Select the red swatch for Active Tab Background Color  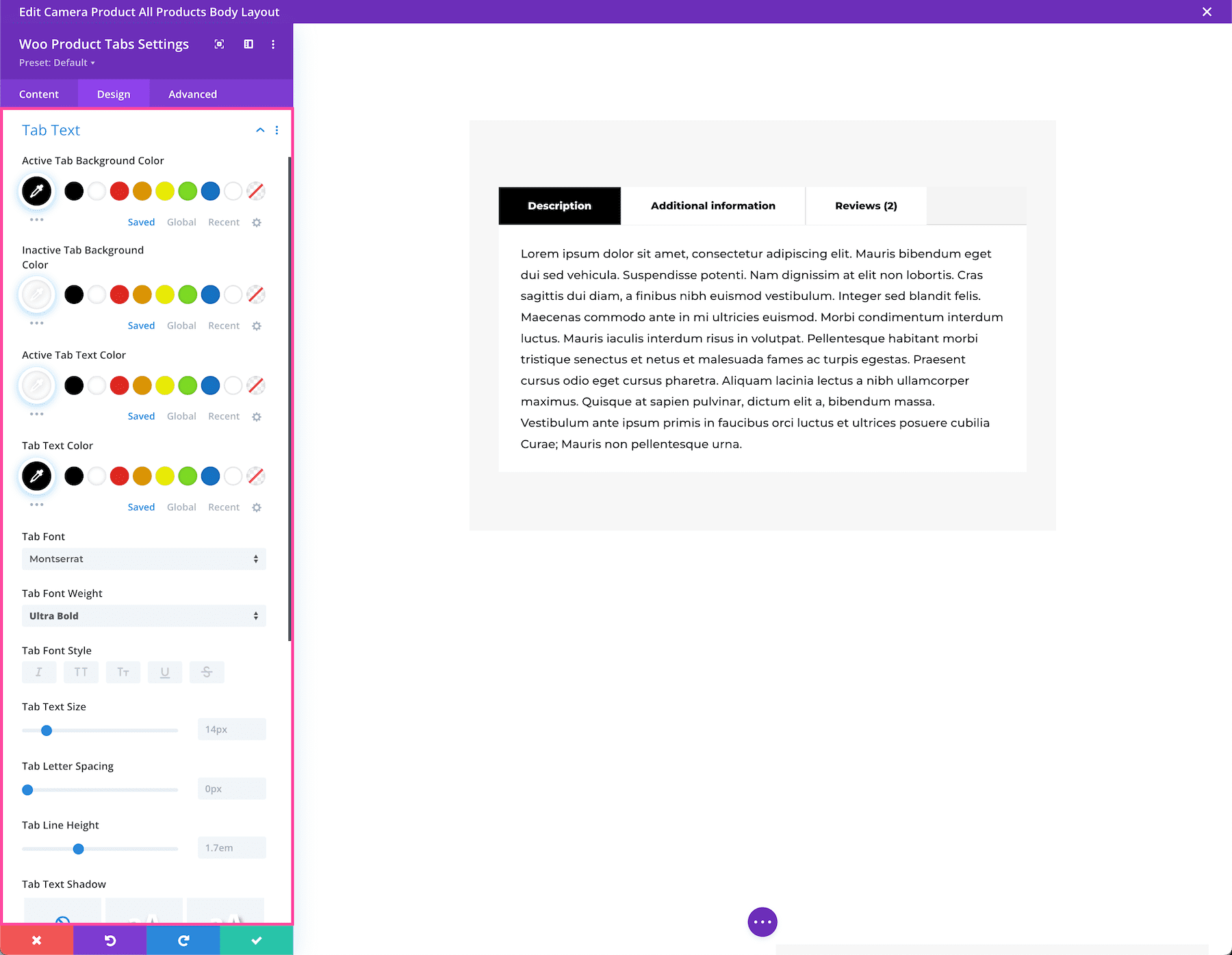pyautogui.click(x=119, y=191)
